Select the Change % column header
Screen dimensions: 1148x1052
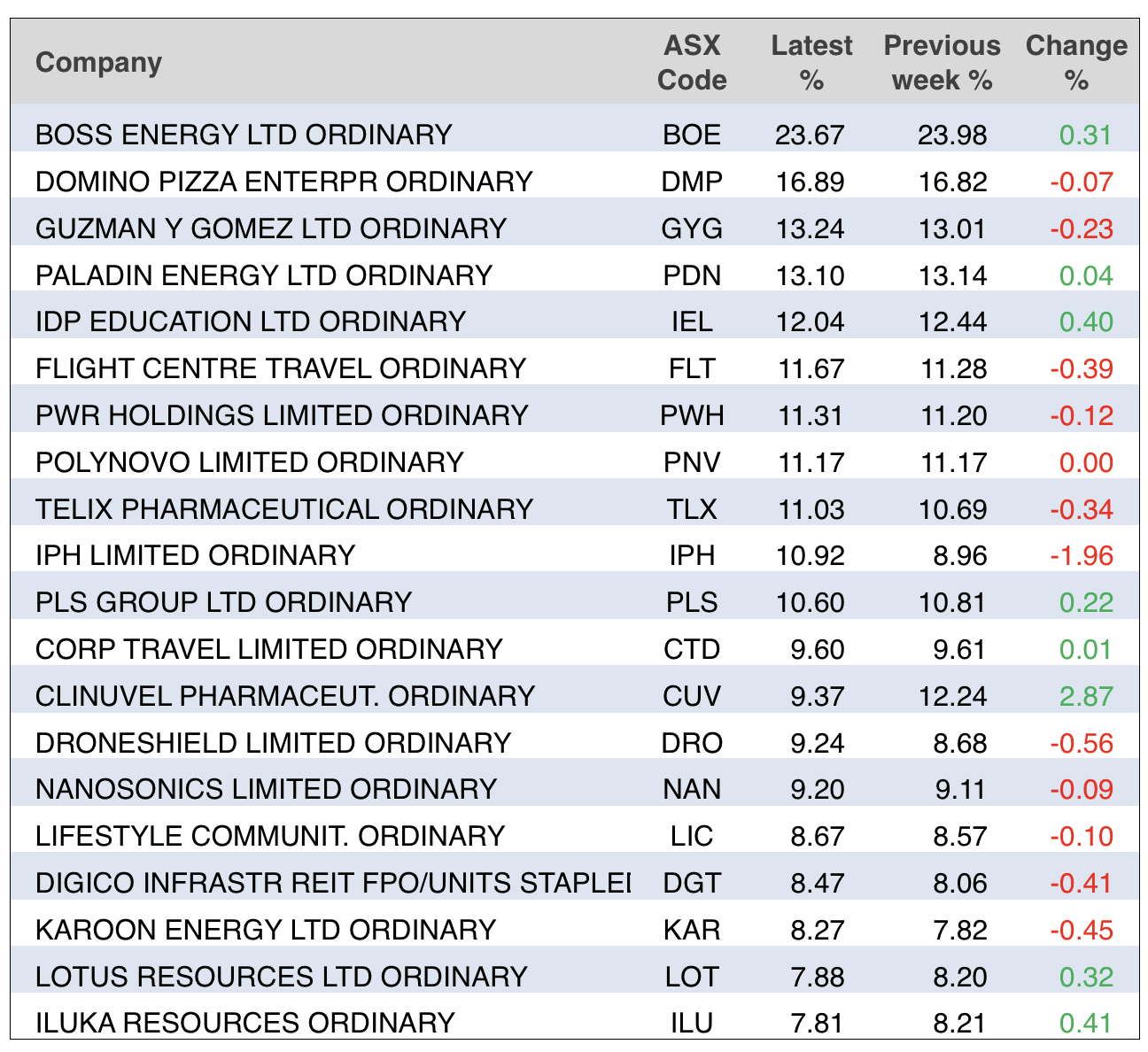1076,63
